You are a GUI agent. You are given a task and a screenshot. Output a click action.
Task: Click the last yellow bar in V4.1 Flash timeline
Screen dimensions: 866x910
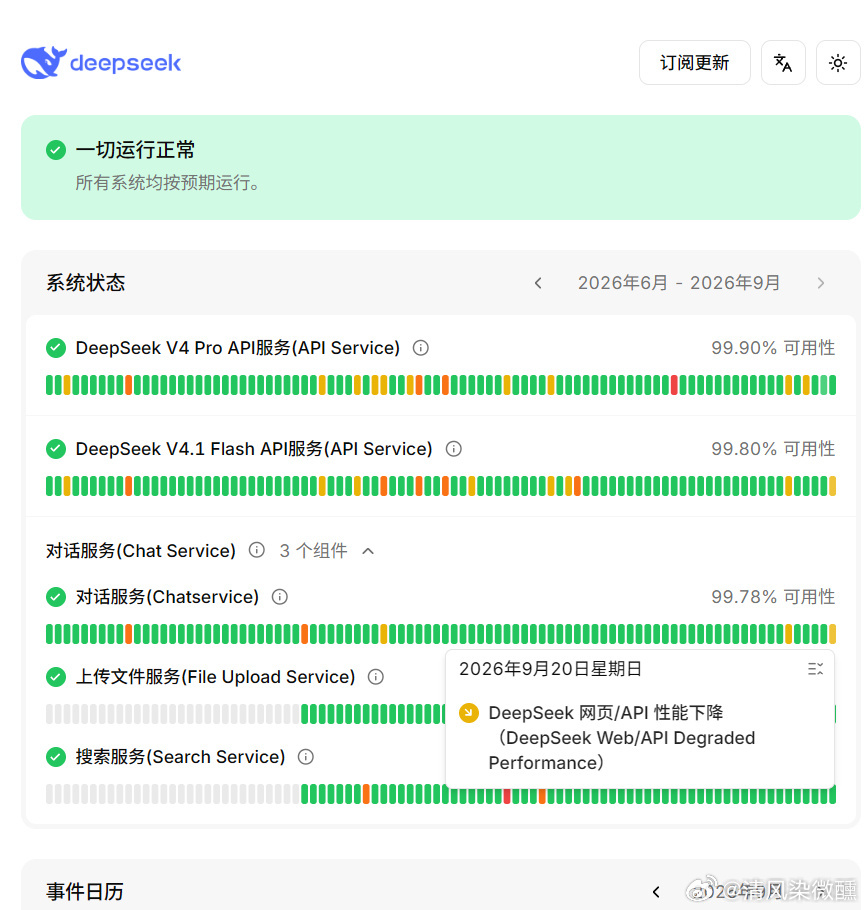tap(832, 486)
